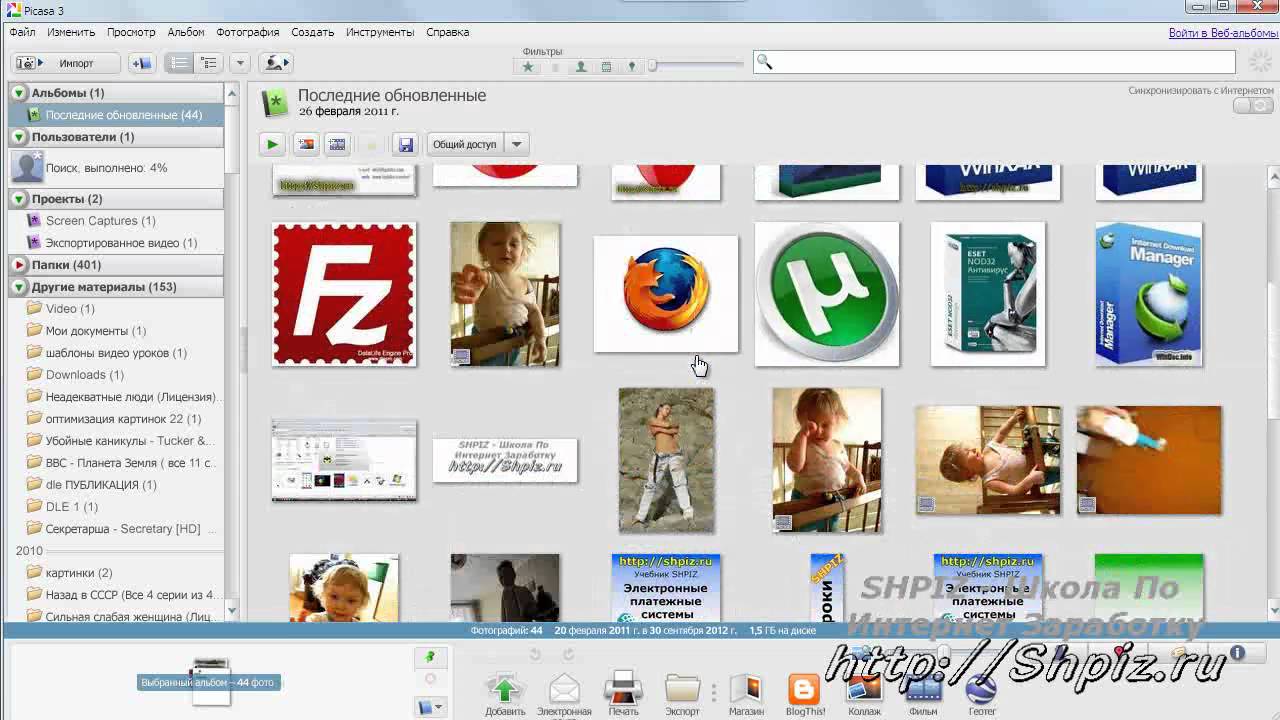The width and height of the screenshot is (1280, 720).
Task: Focus the search input field
Action: pos(995,62)
